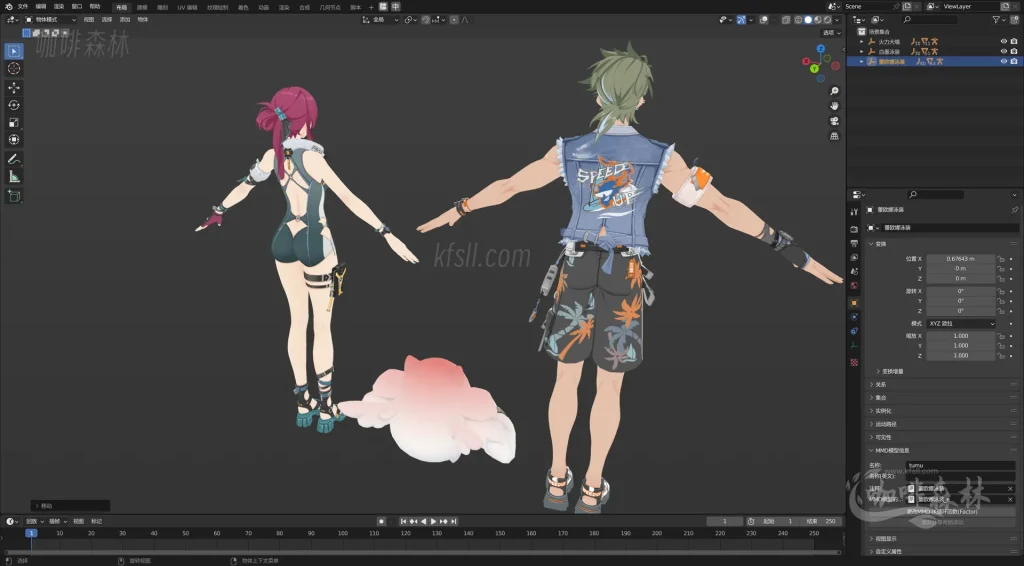Toggle lock on position X
The height and width of the screenshot is (566, 1024).
point(1000,259)
